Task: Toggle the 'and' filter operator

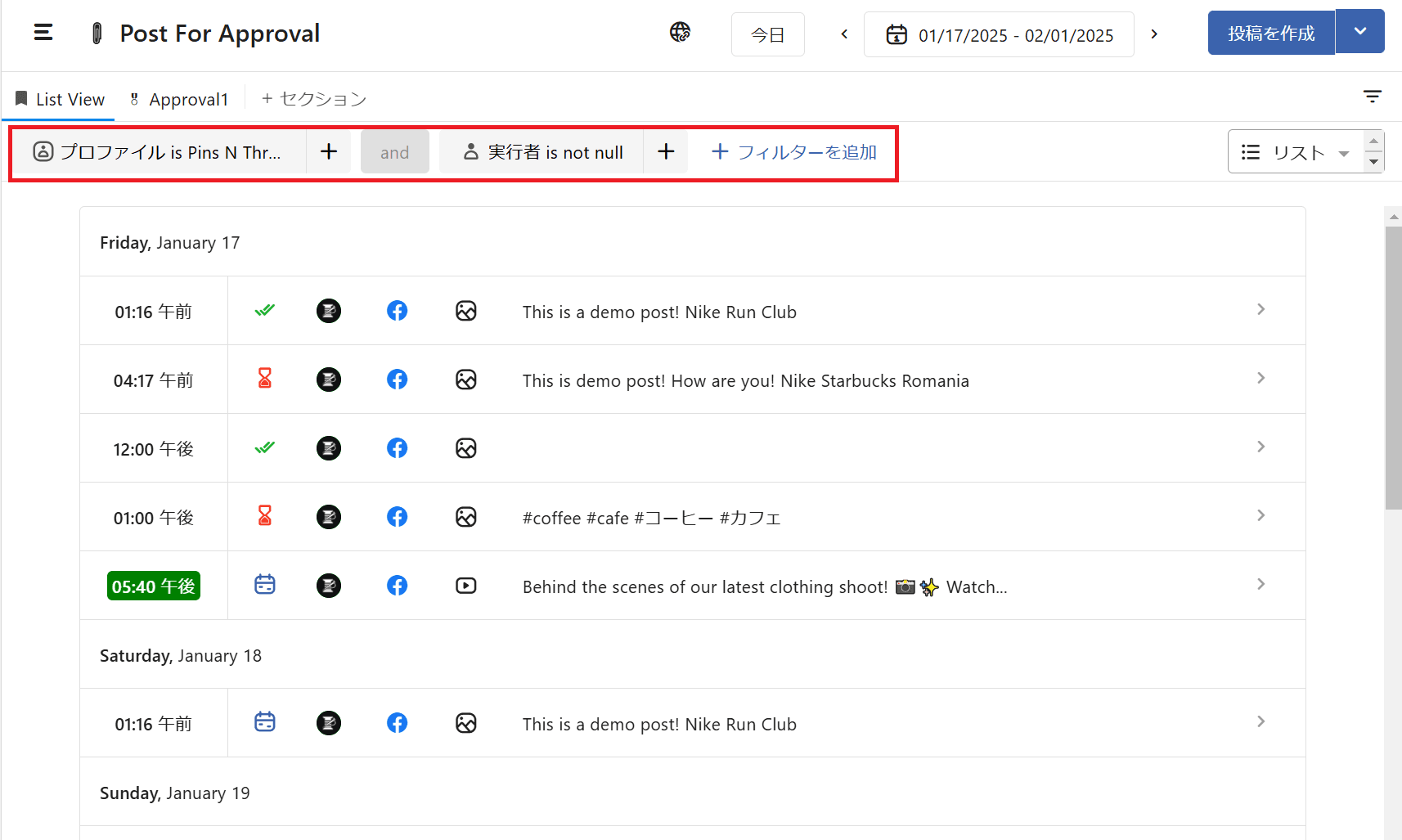Action: point(395,152)
